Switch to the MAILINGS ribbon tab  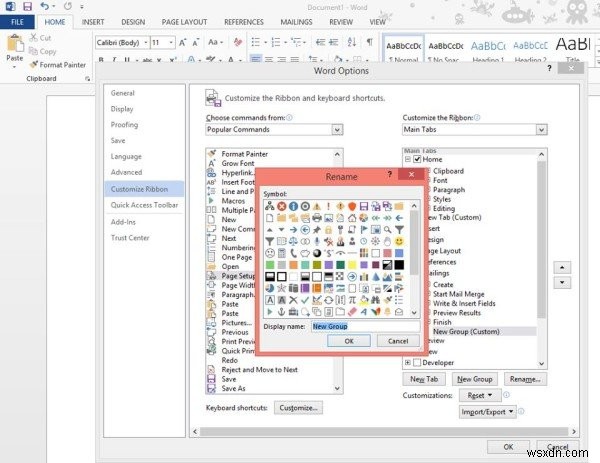coord(296,22)
